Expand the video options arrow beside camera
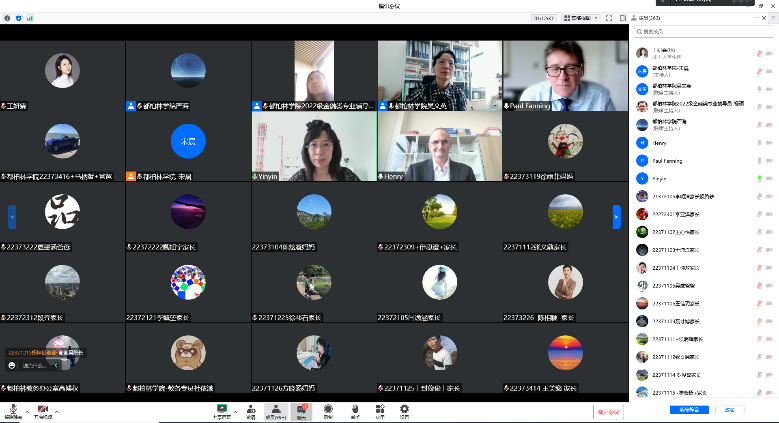This screenshot has height=423, width=779. (57, 410)
